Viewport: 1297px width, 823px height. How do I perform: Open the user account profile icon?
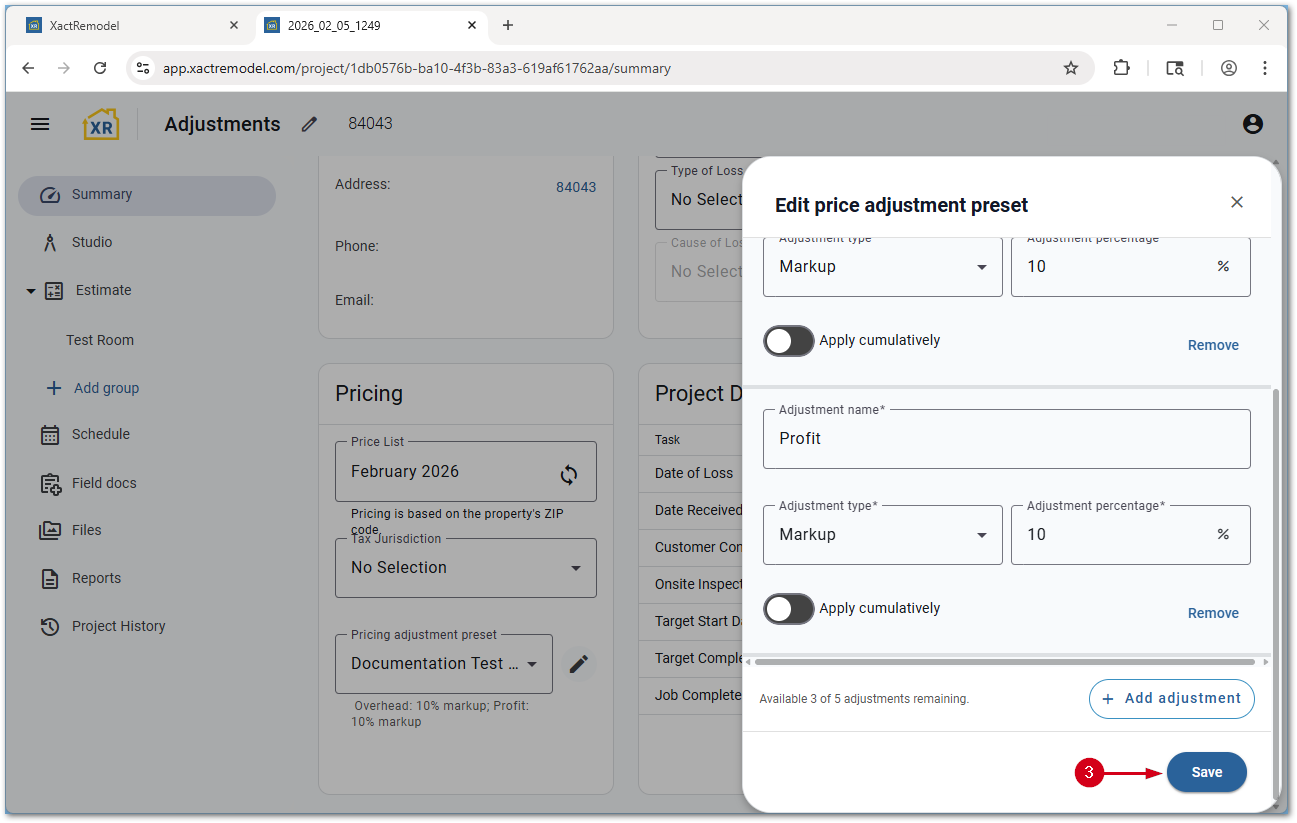tap(1252, 124)
